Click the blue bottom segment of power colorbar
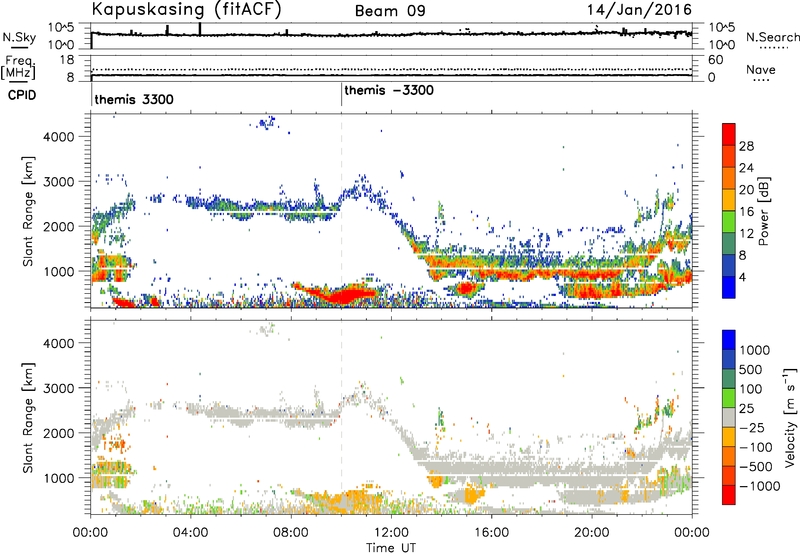 (x=729, y=287)
